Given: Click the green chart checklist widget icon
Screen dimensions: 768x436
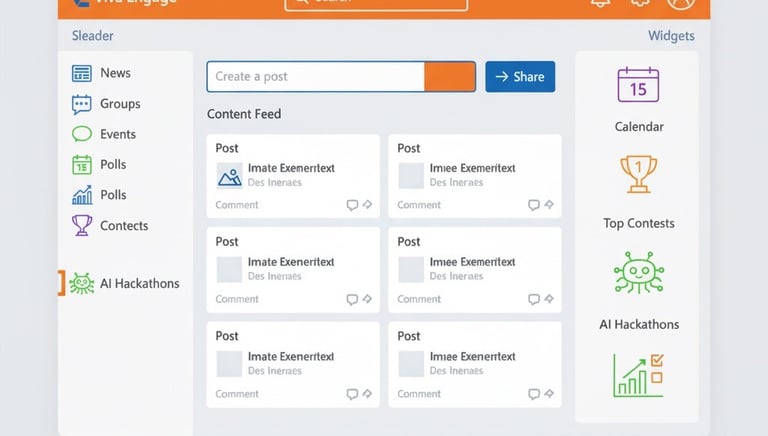Looking at the screenshot, I should point(638,375).
